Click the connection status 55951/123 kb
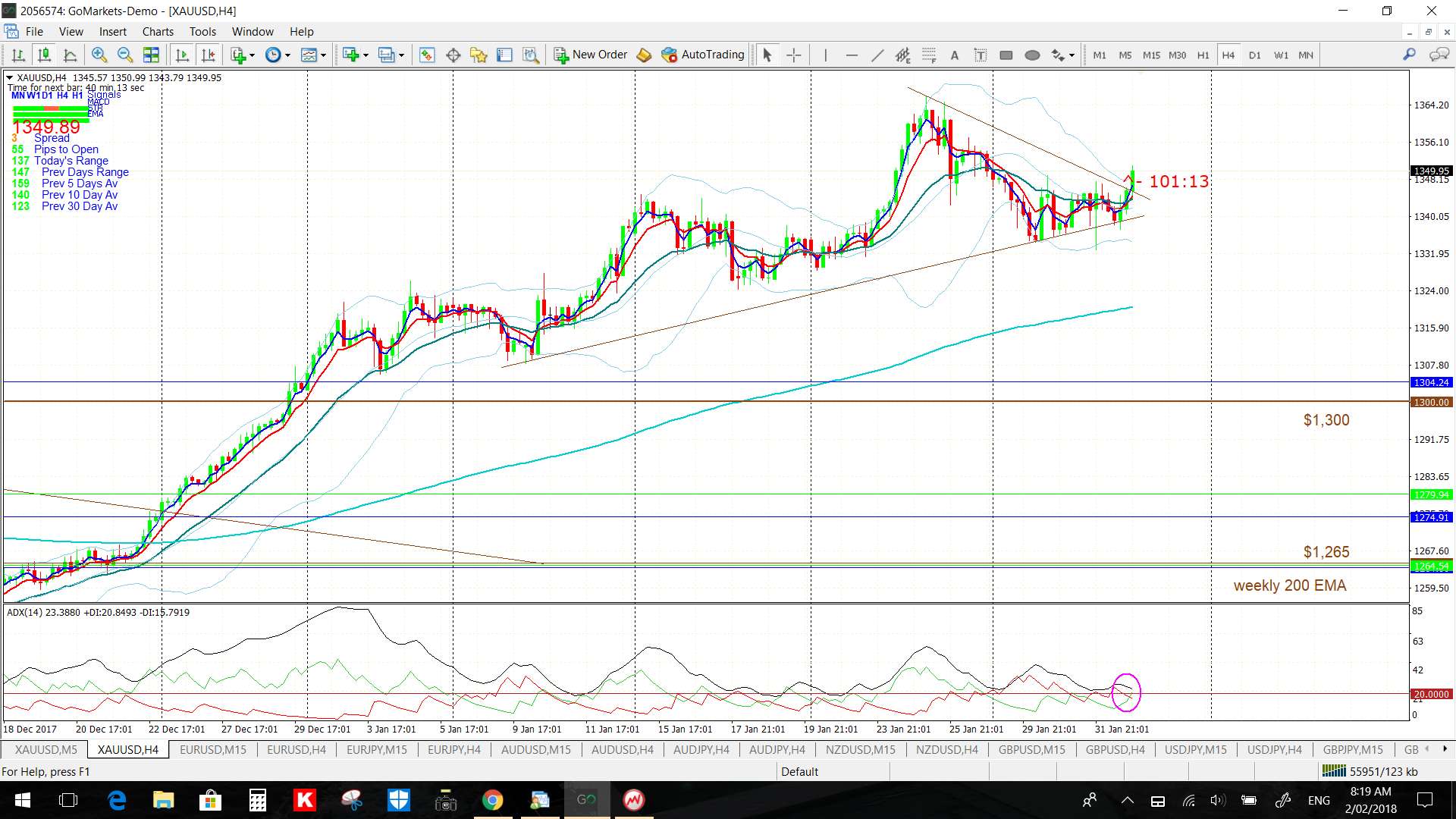The width and height of the screenshot is (1456, 819). coord(1370,771)
